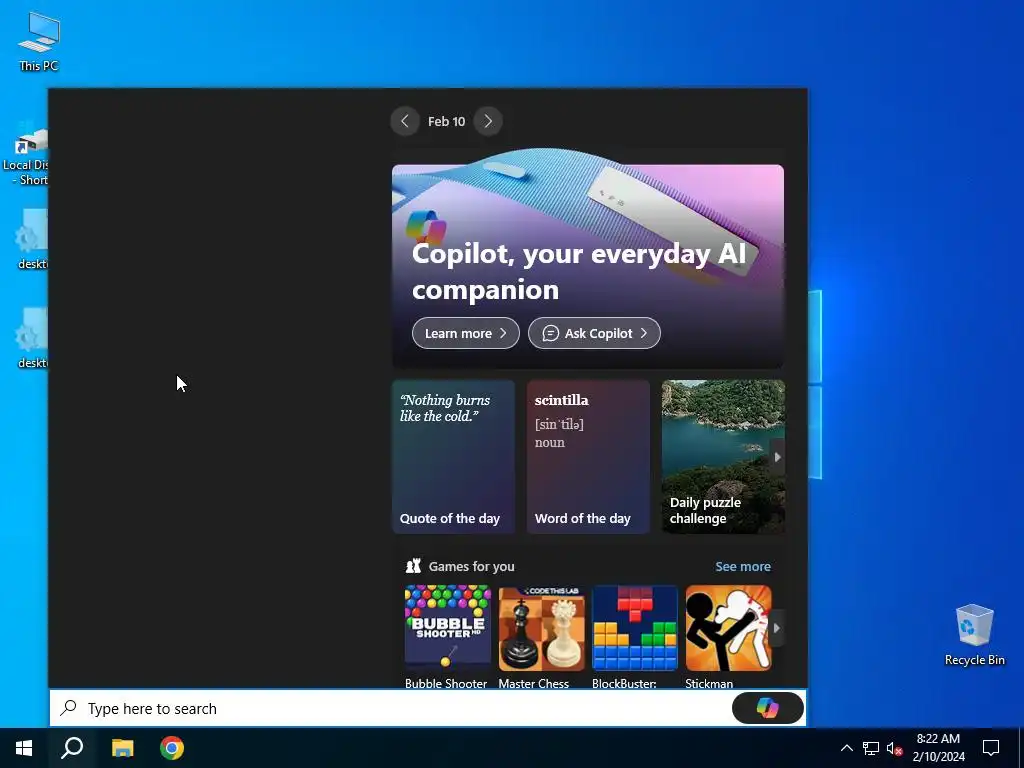Click the Bubble Shooter label text
Screen dimensions: 1024x768
pyautogui.click(x=446, y=683)
